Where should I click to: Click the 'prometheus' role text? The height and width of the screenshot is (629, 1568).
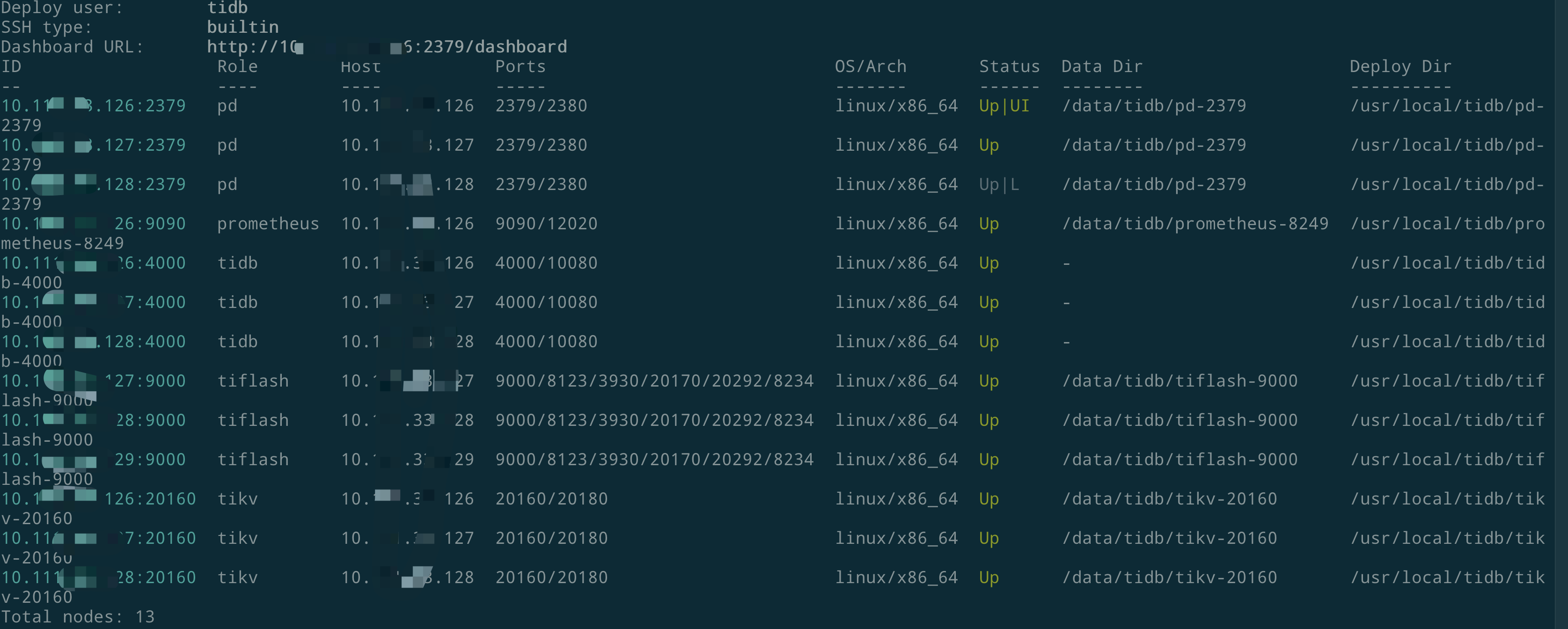point(268,224)
